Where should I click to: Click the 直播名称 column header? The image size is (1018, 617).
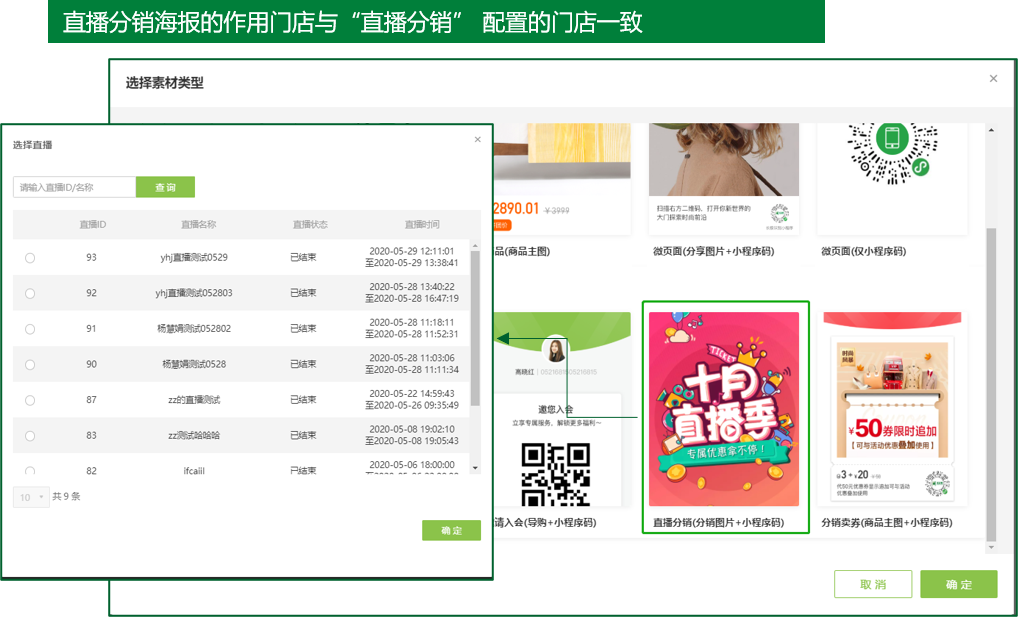coord(198,224)
